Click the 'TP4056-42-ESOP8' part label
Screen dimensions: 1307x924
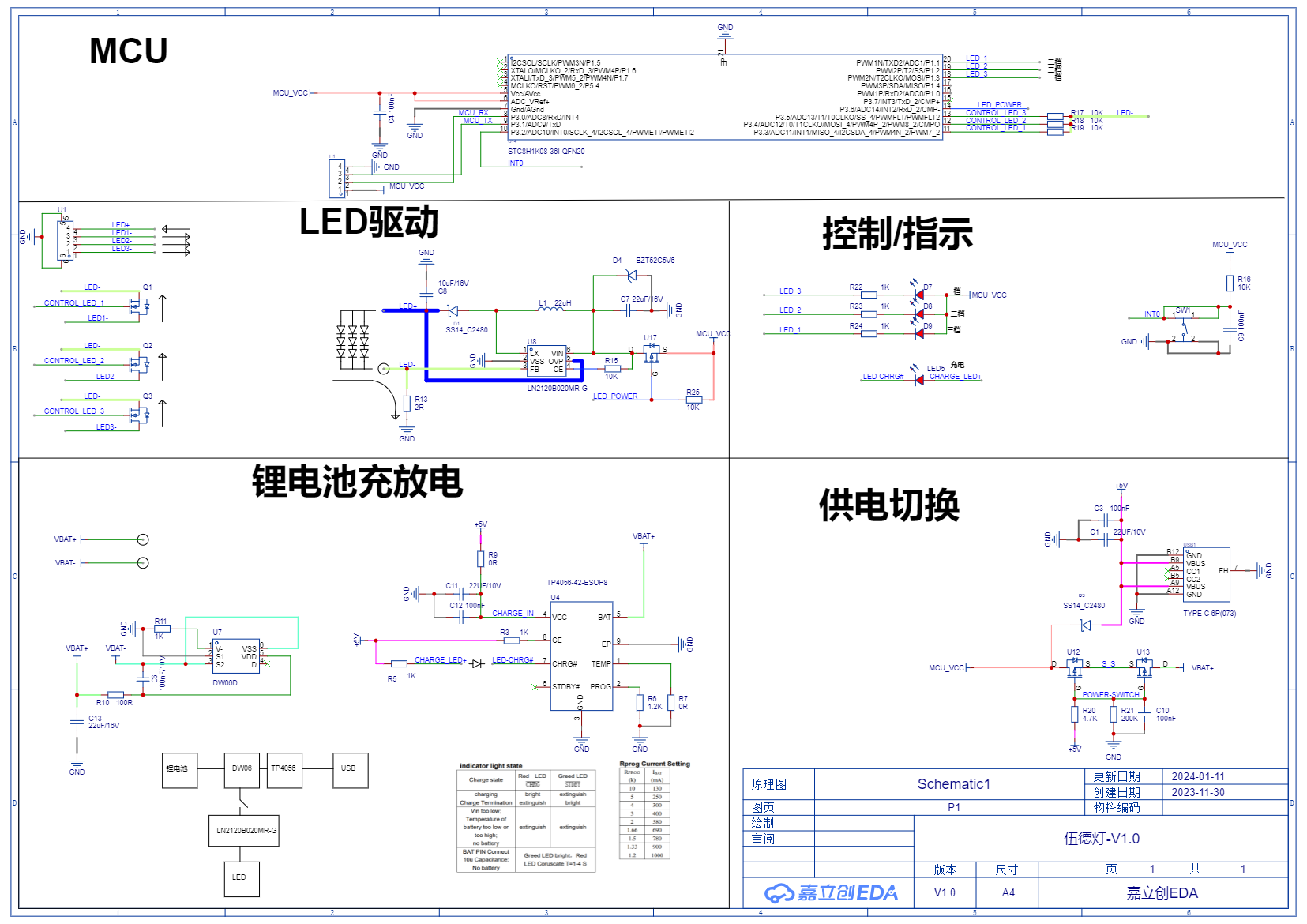click(x=577, y=583)
